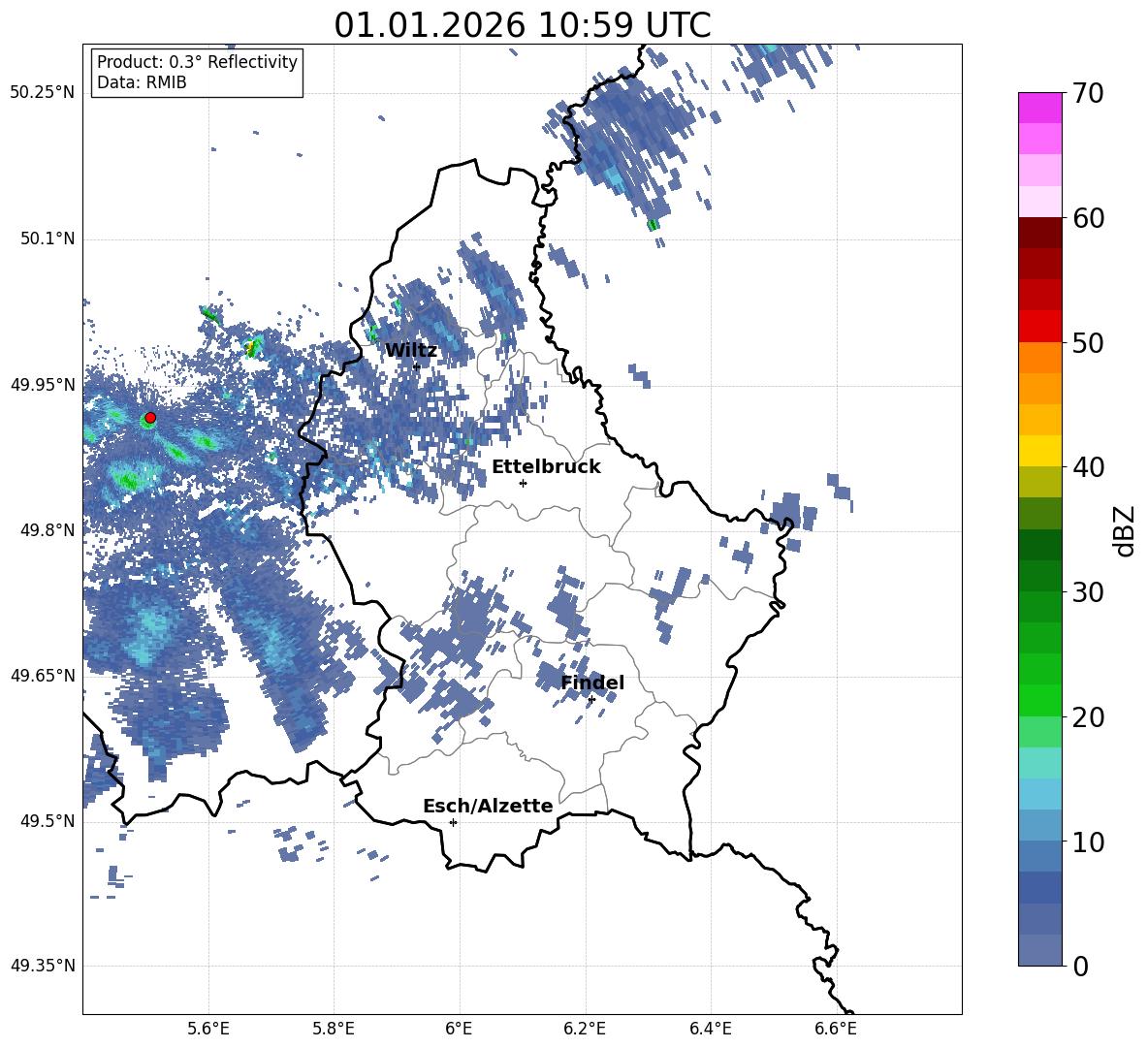This screenshot has width=1148, height=1048.
Task: Click the 50.25°N latitude label
Action: click(43, 93)
